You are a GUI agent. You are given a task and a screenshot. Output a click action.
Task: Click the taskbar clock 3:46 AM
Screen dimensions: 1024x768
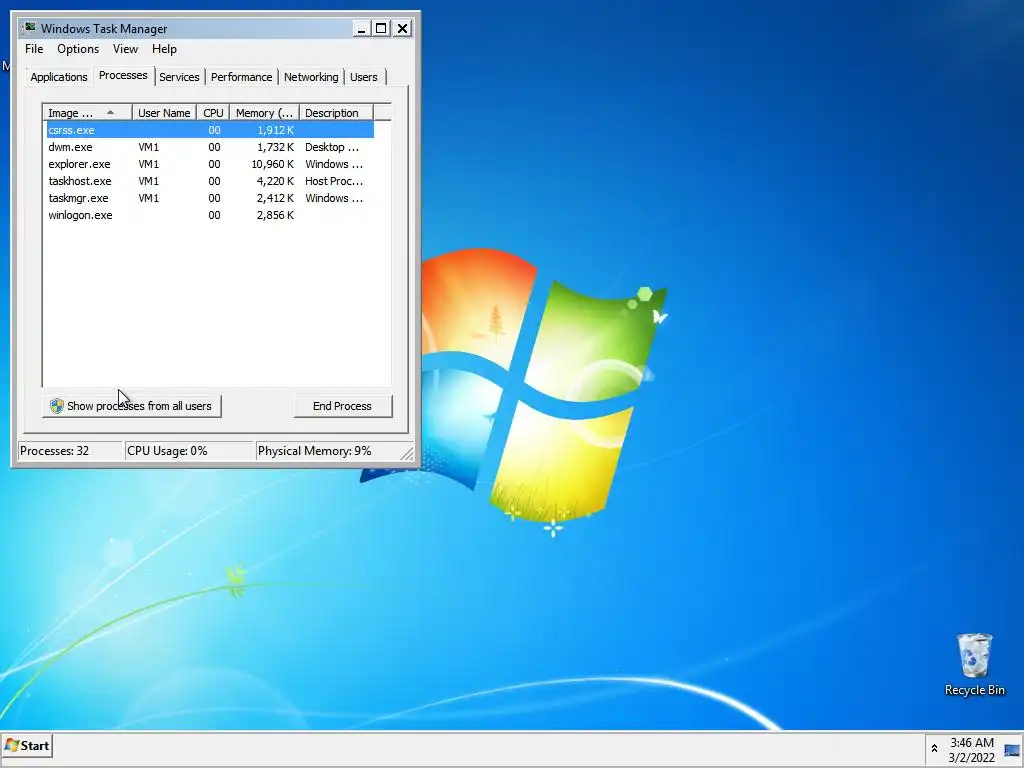(x=972, y=743)
